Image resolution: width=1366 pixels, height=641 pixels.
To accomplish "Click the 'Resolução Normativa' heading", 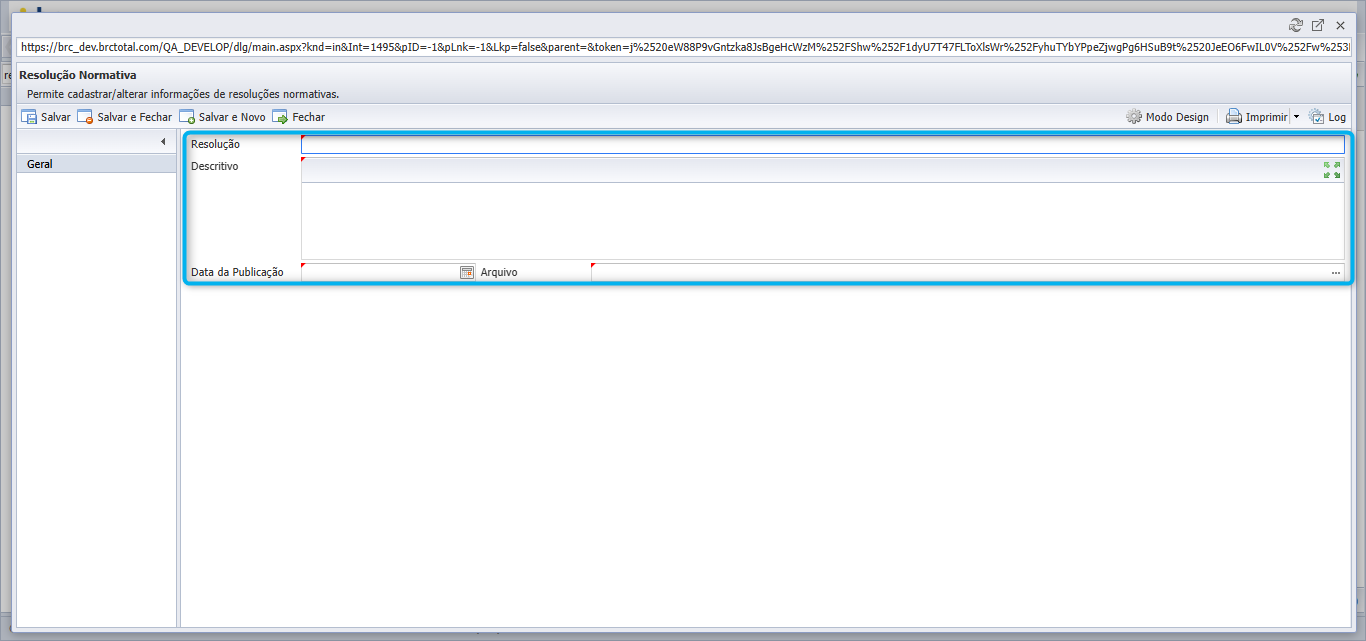I will click(x=78, y=75).
